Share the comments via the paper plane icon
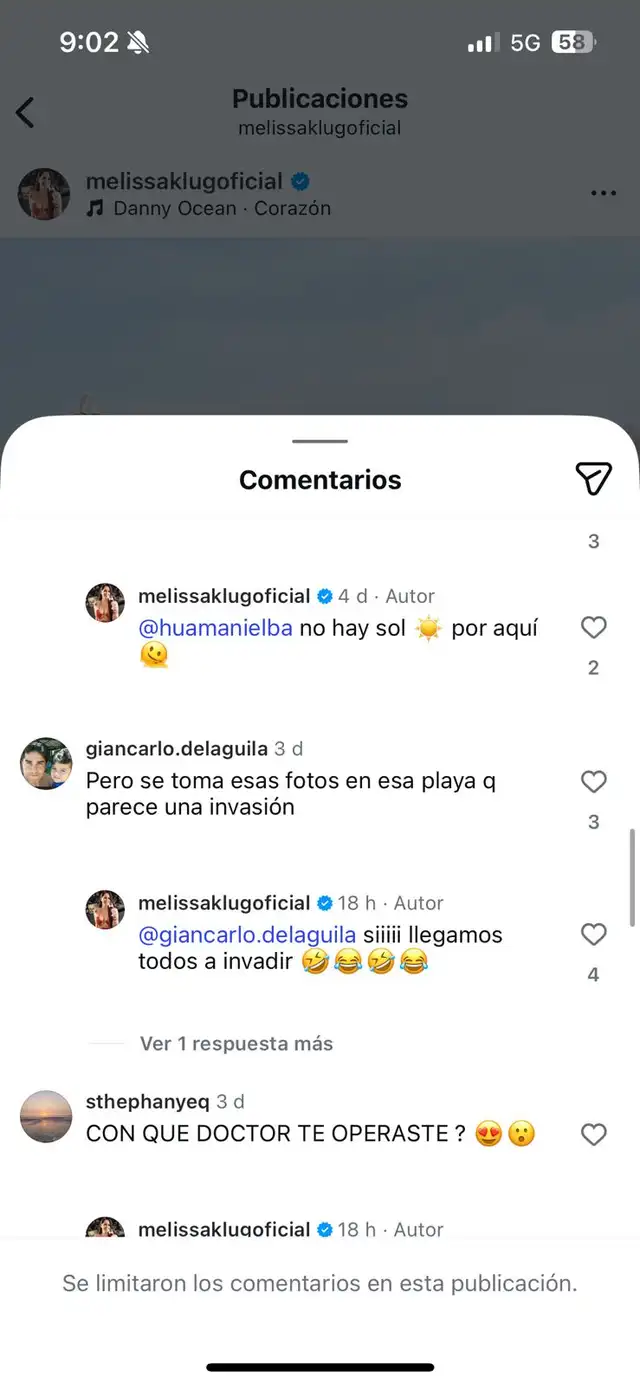 tap(595, 479)
